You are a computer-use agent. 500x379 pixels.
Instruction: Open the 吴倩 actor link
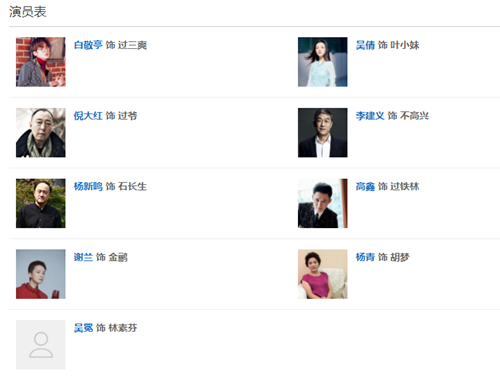click(x=365, y=45)
